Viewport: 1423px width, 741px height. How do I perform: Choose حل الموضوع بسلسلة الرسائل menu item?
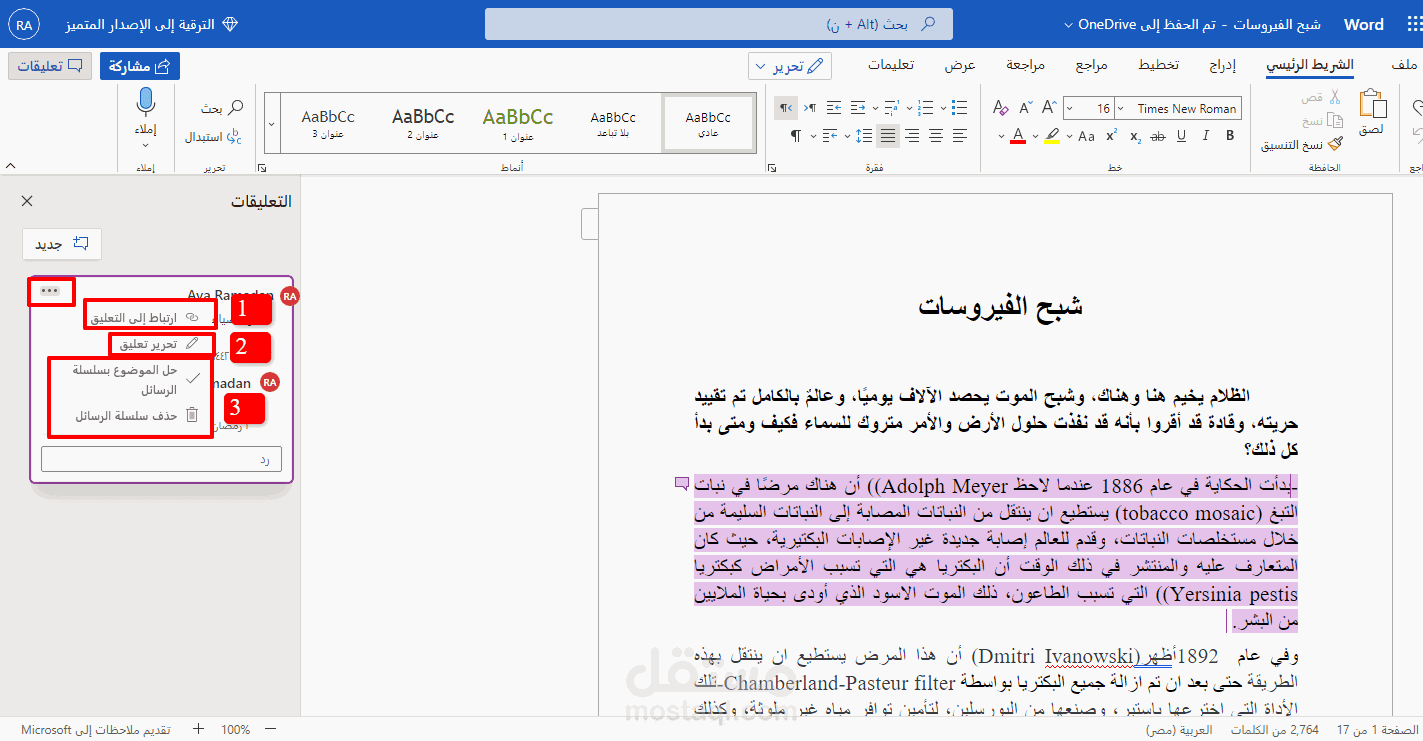tap(137, 380)
